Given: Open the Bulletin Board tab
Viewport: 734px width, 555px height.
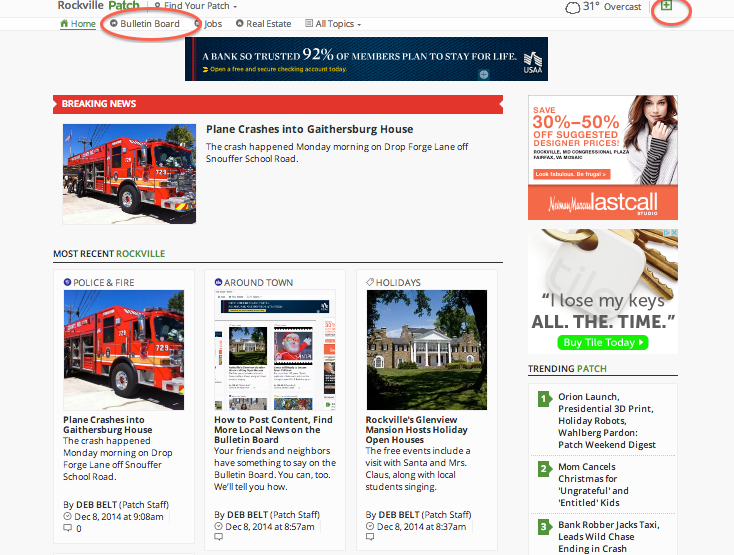Looking at the screenshot, I should click(x=150, y=23).
